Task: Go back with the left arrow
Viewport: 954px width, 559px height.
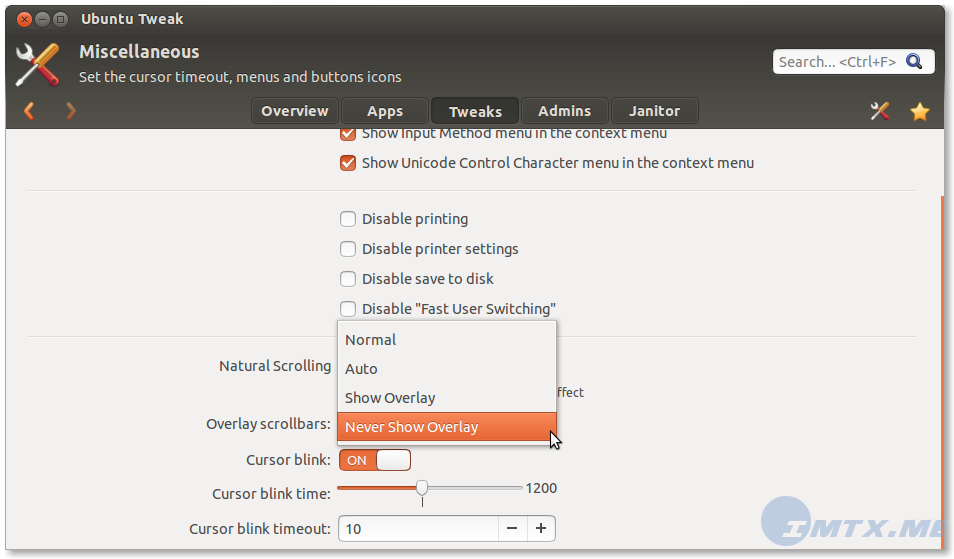Action: point(29,111)
